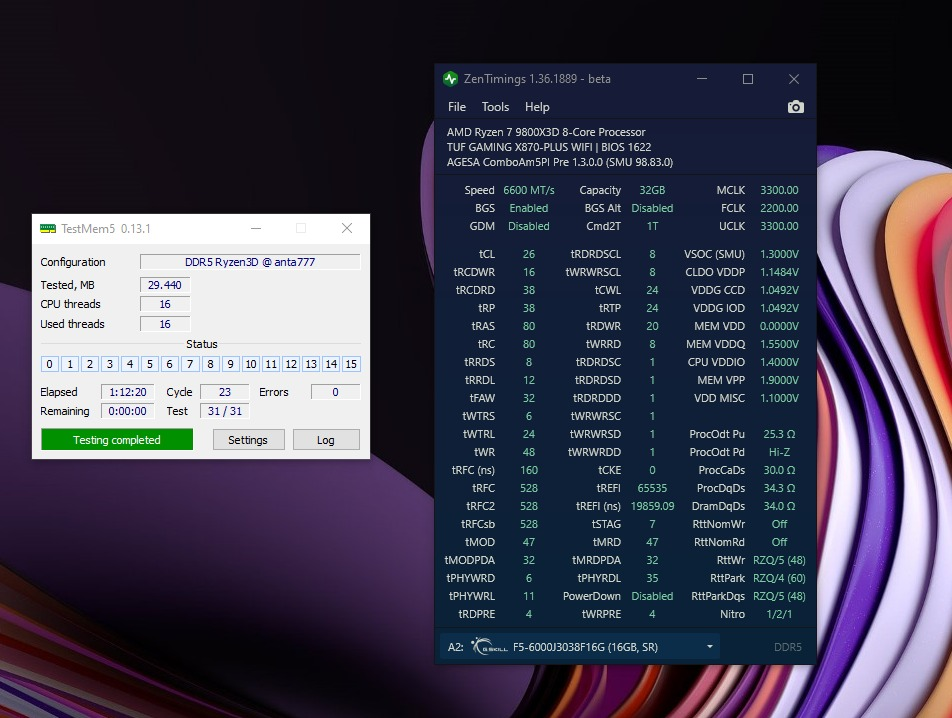Click the tRFC (ns) value 160
The width and height of the screenshot is (952, 718).
point(529,470)
